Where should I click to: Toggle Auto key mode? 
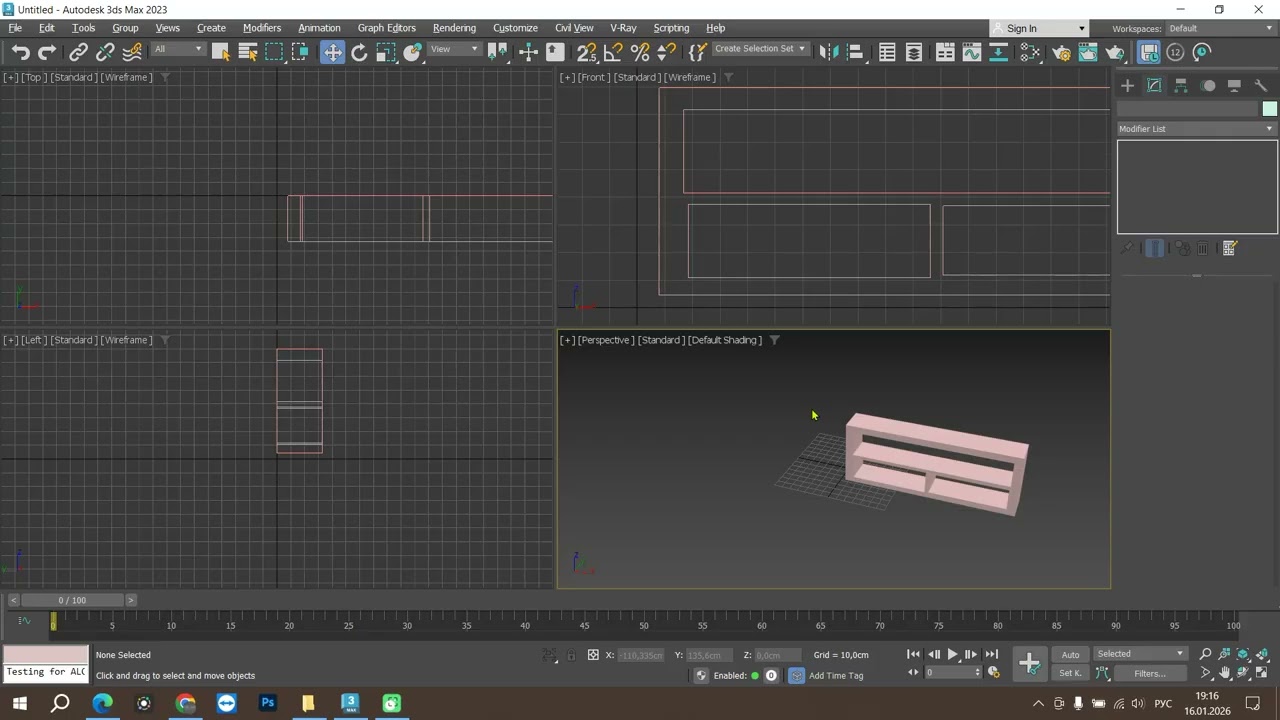click(1070, 655)
